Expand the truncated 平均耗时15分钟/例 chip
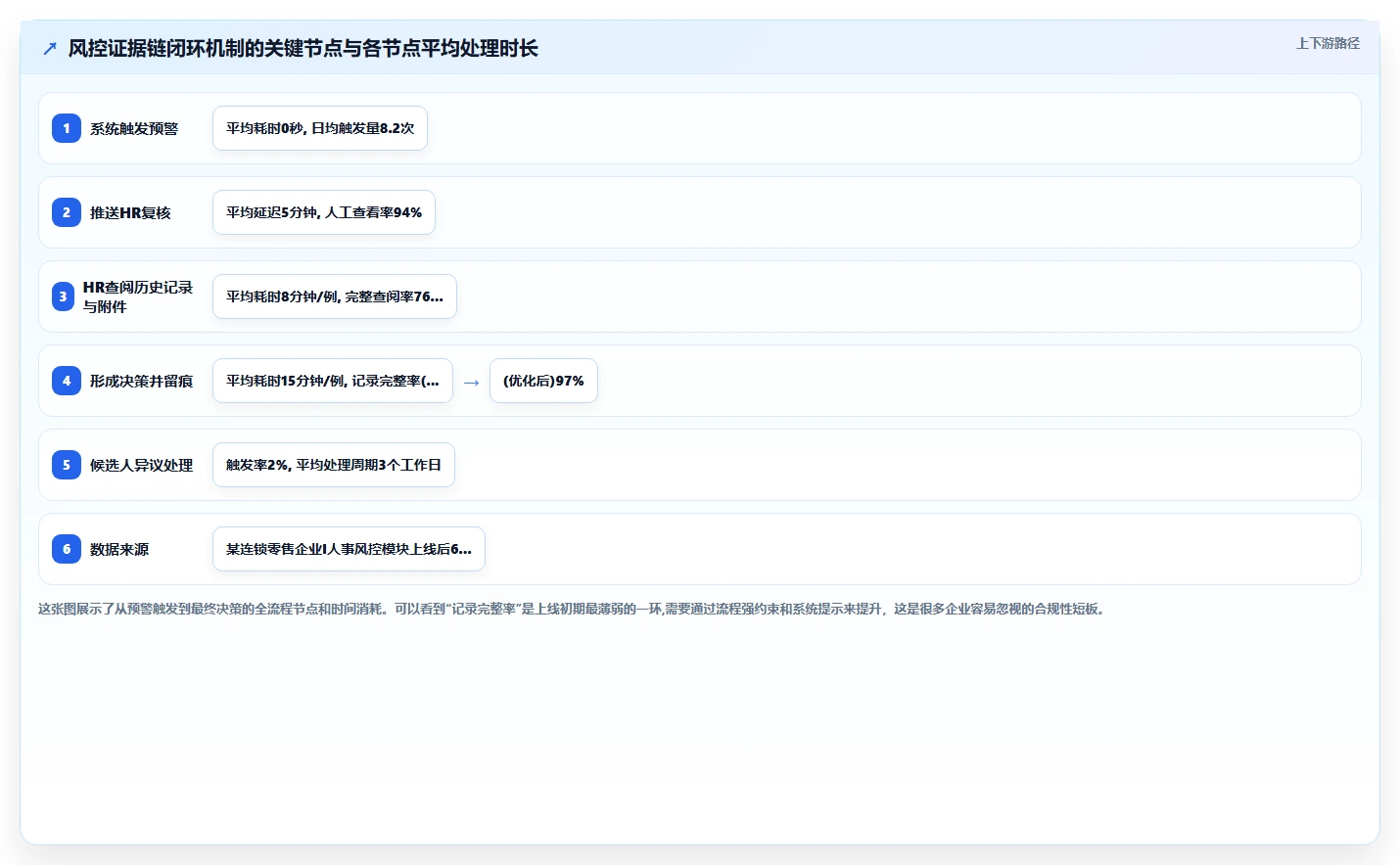 333,381
